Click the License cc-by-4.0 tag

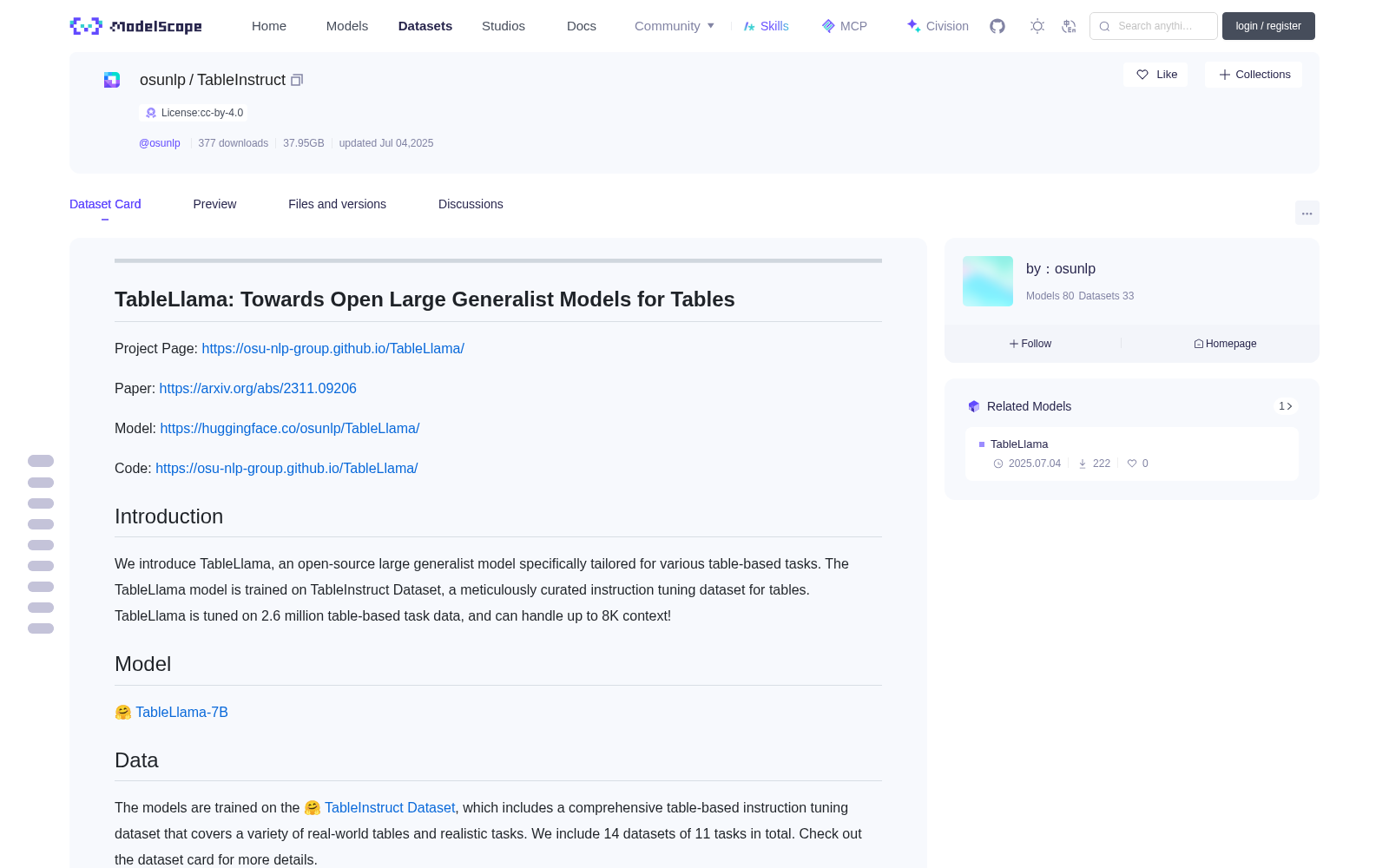click(194, 113)
